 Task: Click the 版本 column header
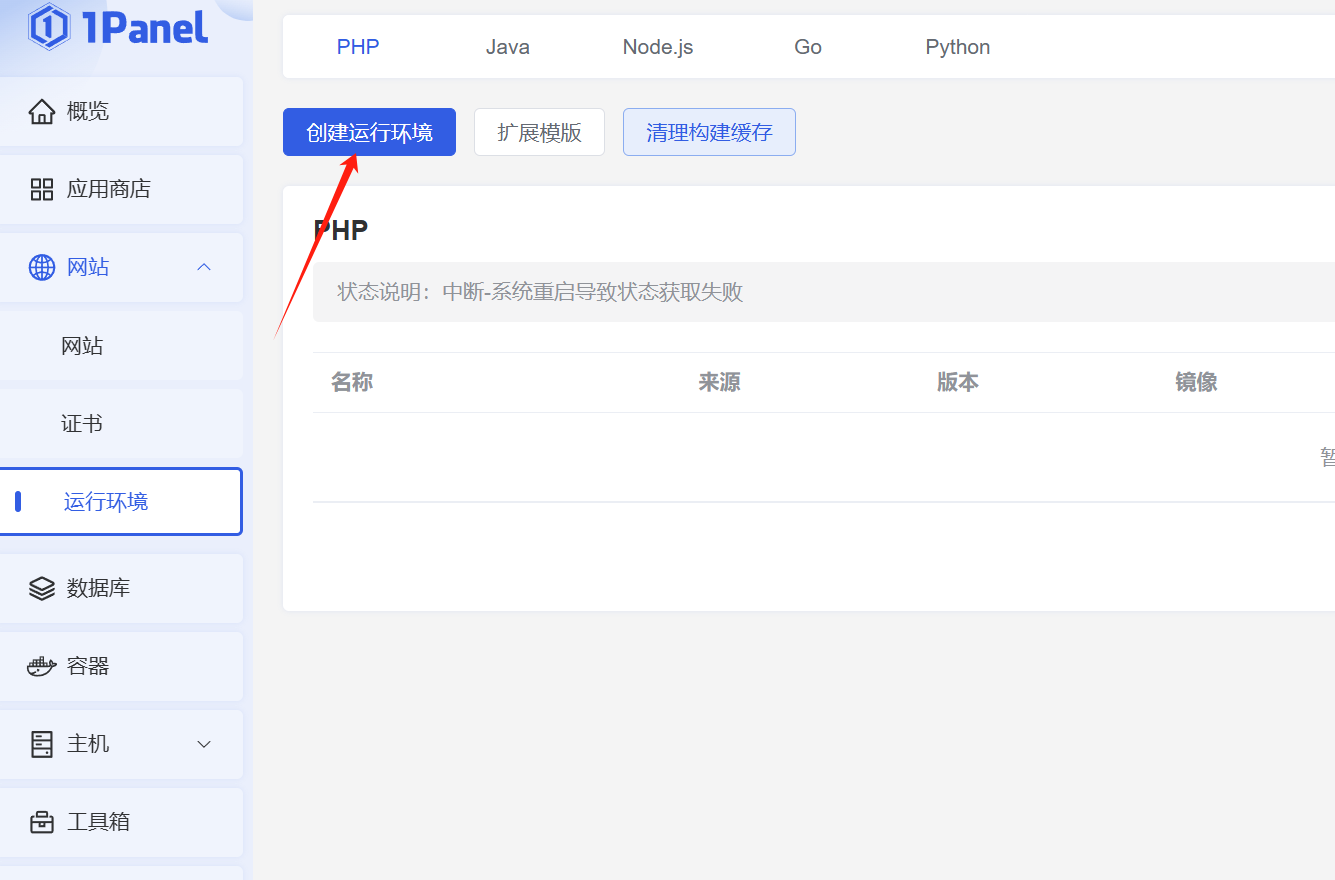coord(958,382)
